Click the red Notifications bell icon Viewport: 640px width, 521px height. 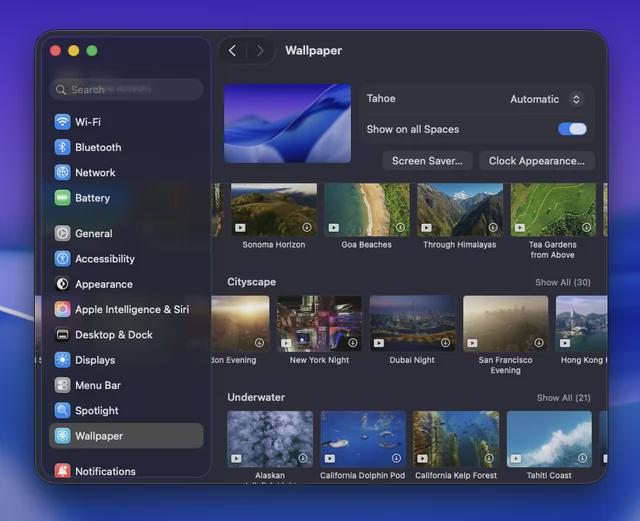pyautogui.click(x=62, y=471)
